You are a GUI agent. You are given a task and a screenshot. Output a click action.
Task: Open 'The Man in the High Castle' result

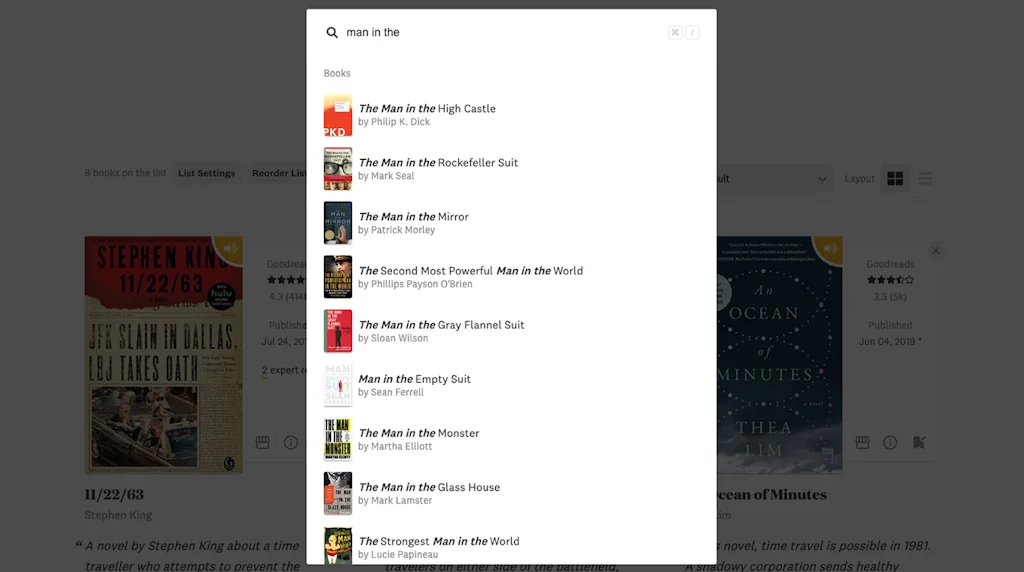coord(511,115)
